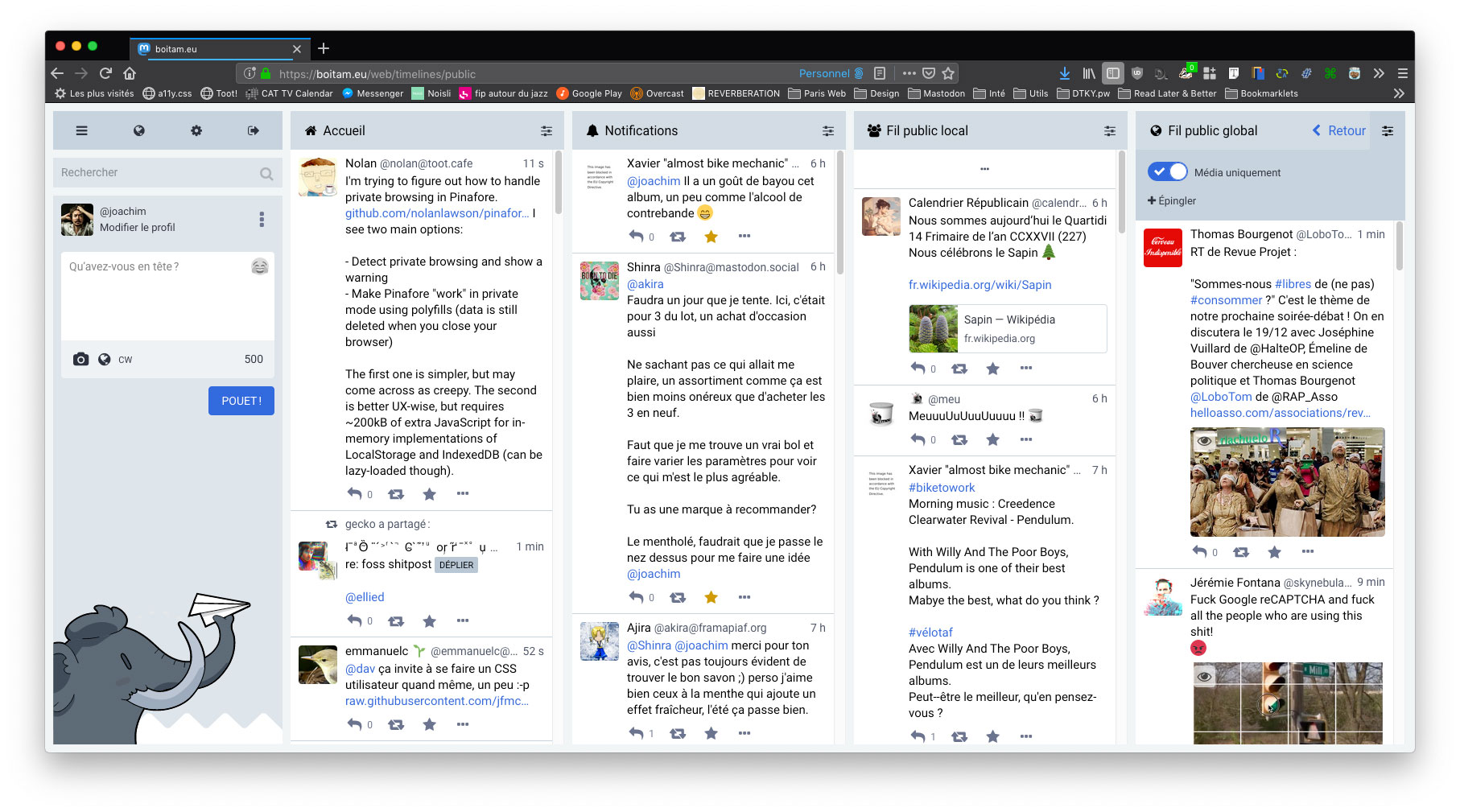Viewport: 1460px width, 812px height.
Task: Add a content warning with CW toggle
Action: [126, 360]
